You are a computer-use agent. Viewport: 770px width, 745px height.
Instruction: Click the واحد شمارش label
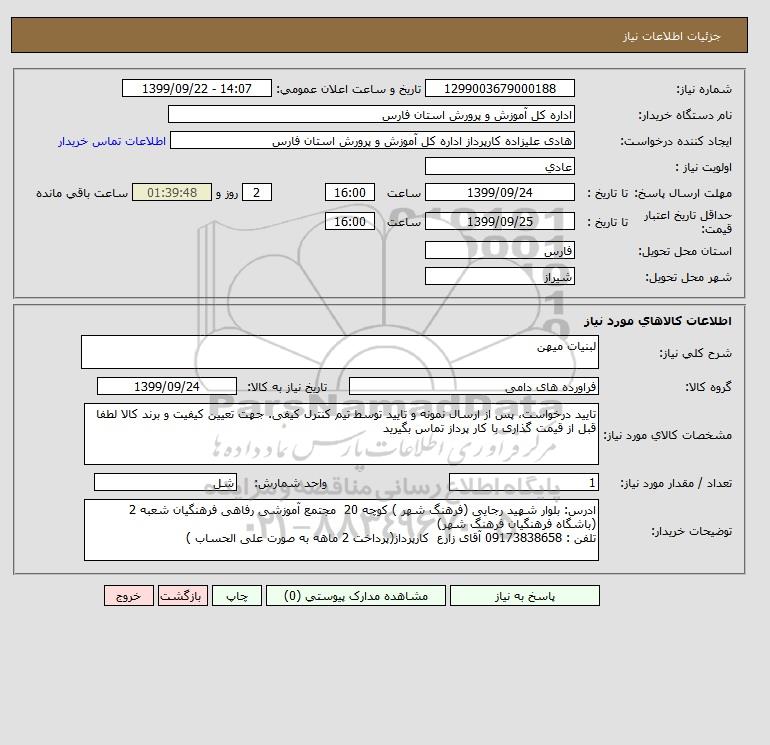[291, 484]
